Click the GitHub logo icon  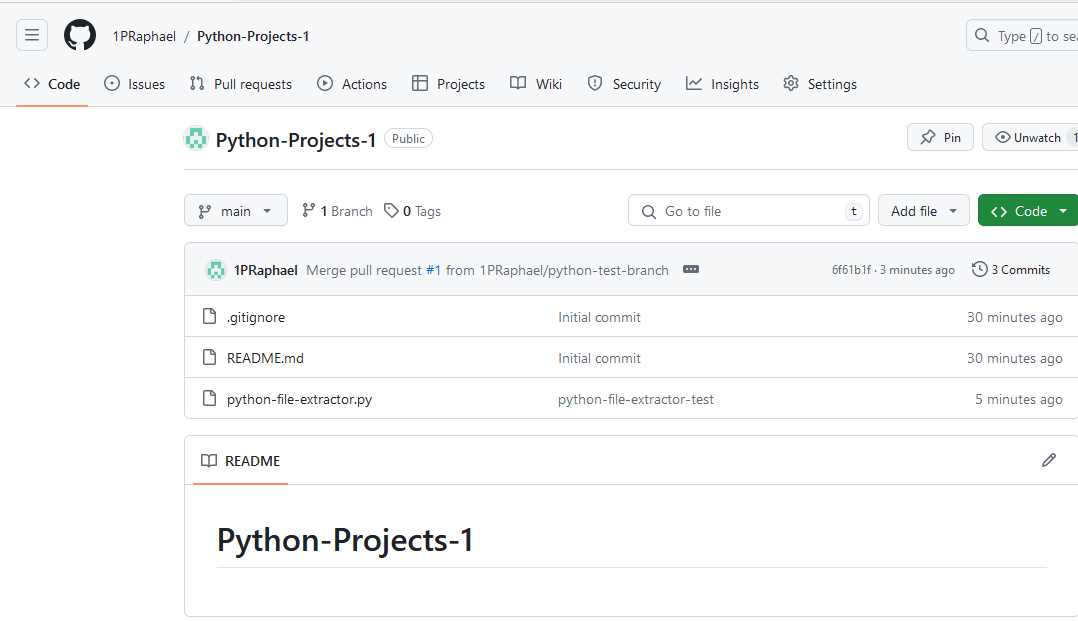point(80,36)
